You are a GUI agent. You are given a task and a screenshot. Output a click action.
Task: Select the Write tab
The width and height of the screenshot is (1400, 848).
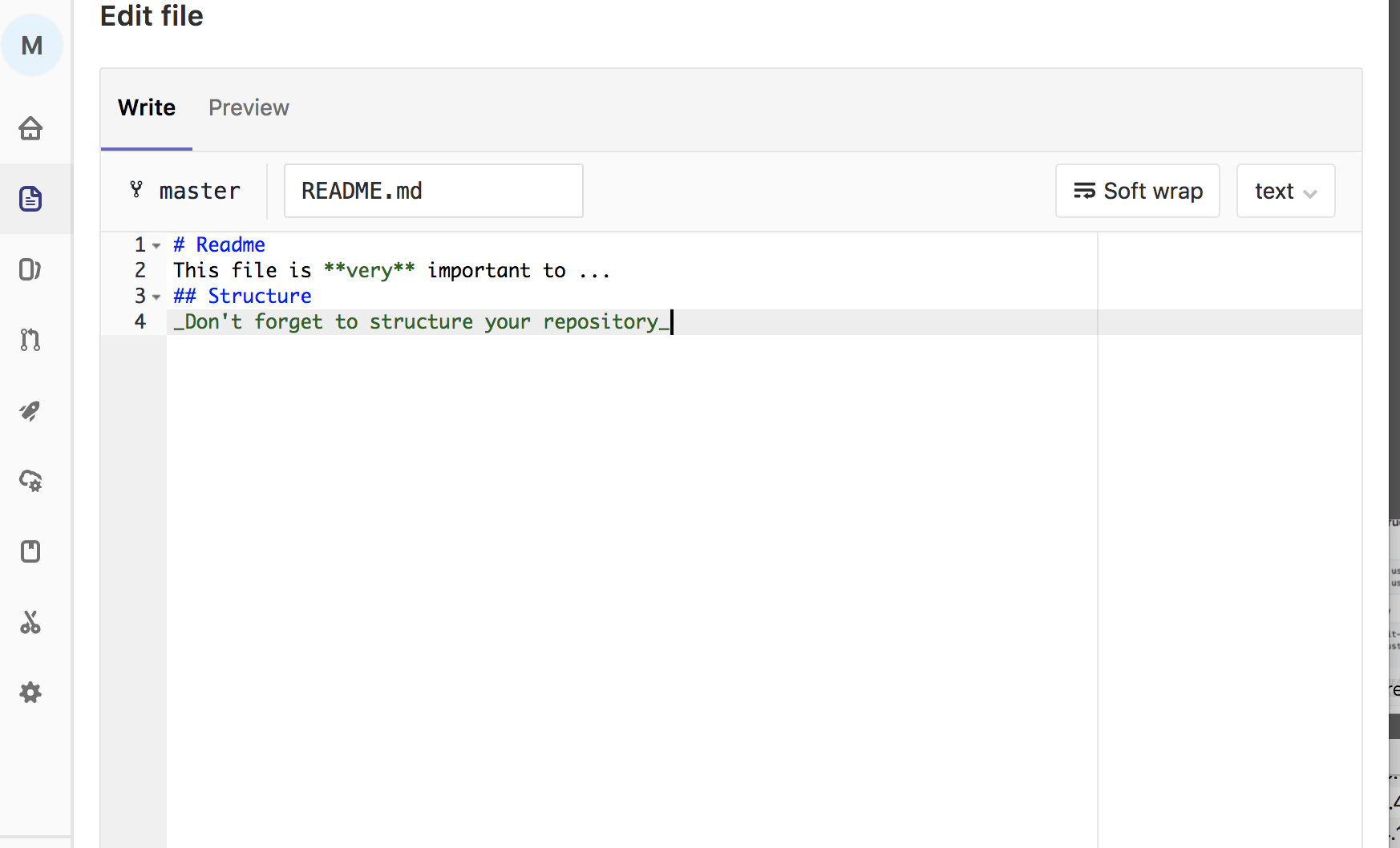146,107
